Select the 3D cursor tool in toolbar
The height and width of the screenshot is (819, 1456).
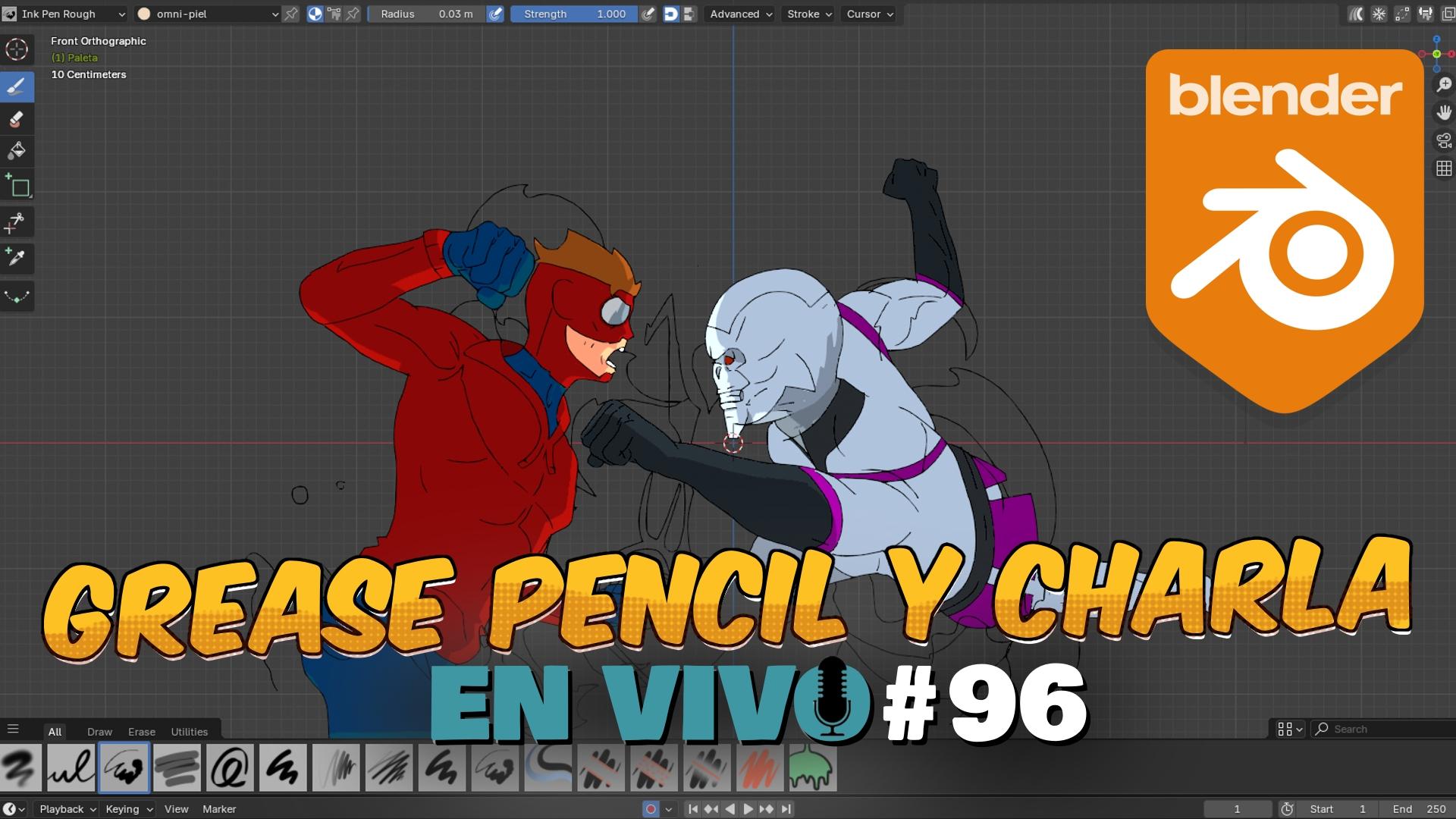pyautogui.click(x=17, y=50)
